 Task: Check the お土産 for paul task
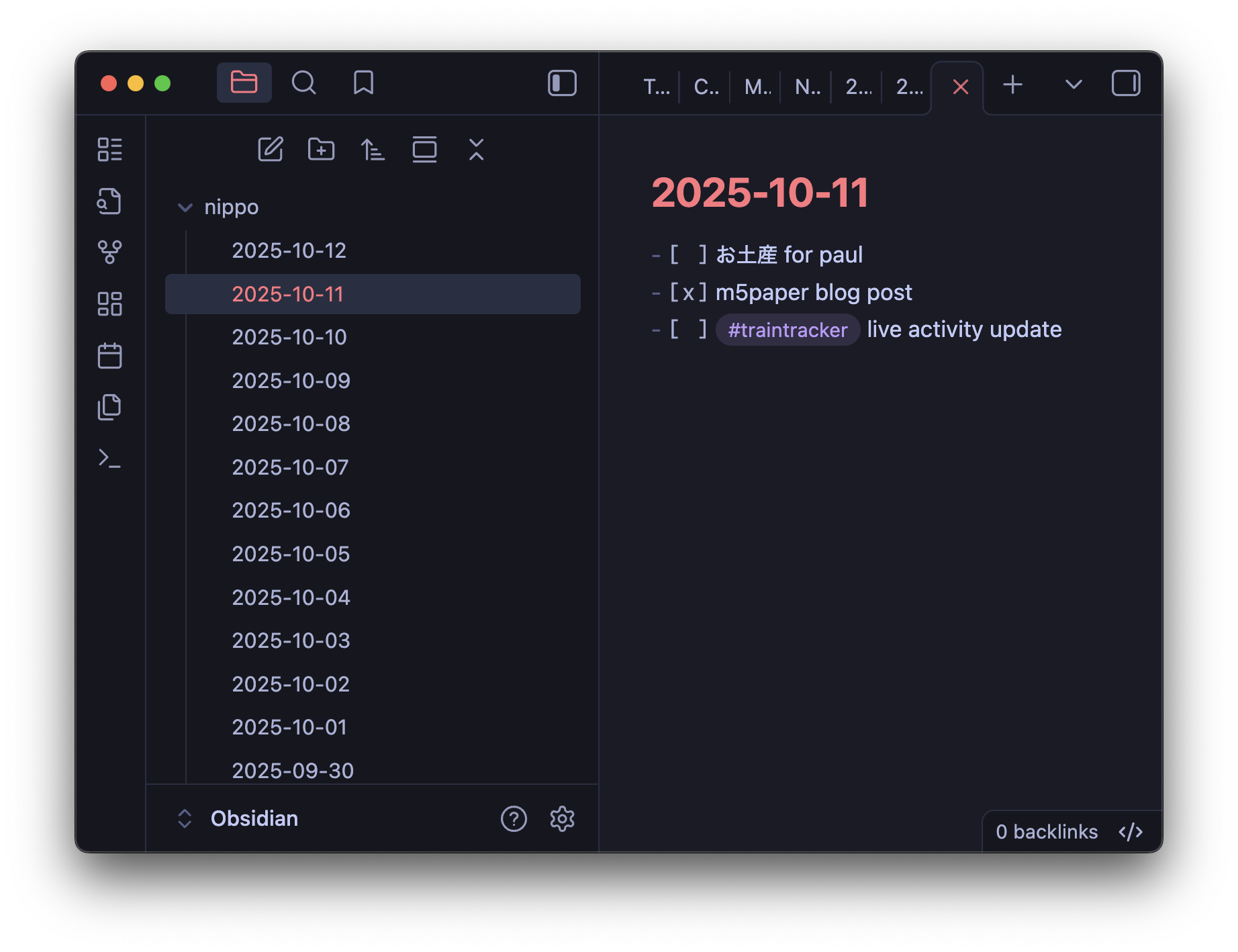pos(688,255)
